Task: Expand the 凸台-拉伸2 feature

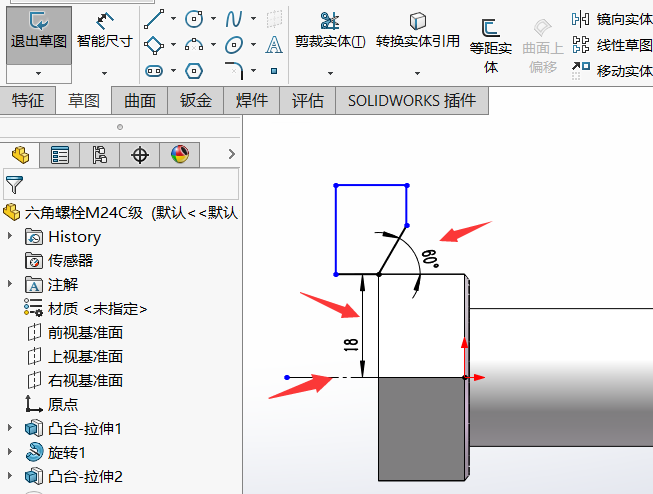Action: click(x=10, y=475)
